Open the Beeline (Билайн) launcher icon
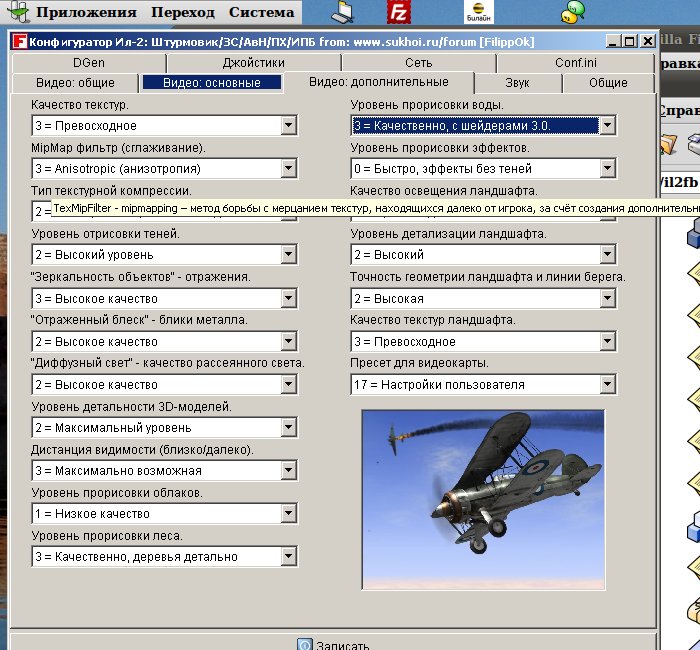Image resolution: width=700 pixels, height=650 pixels. coord(479,12)
